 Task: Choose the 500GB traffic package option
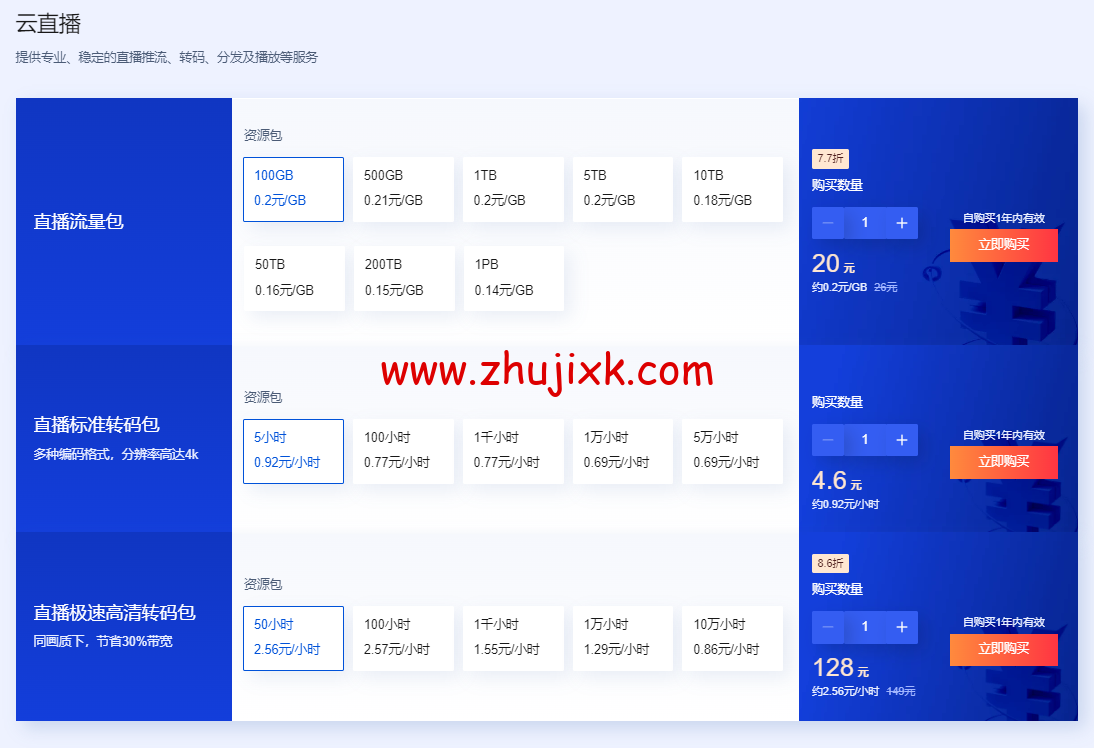point(403,189)
